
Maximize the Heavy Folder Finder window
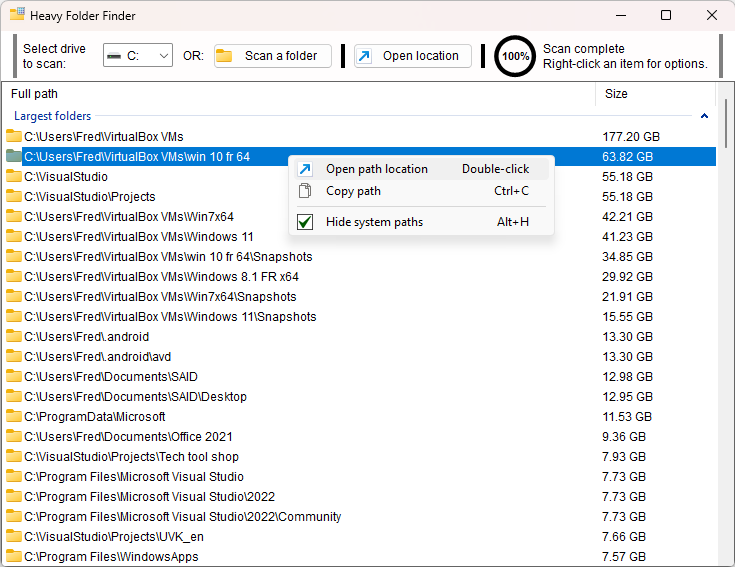tap(666, 15)
